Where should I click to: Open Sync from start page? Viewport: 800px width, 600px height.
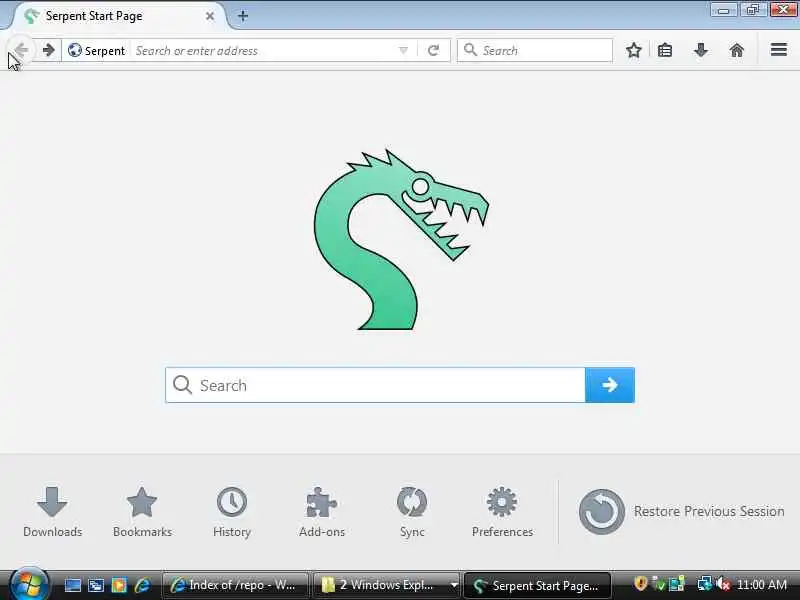coord(412,512)
